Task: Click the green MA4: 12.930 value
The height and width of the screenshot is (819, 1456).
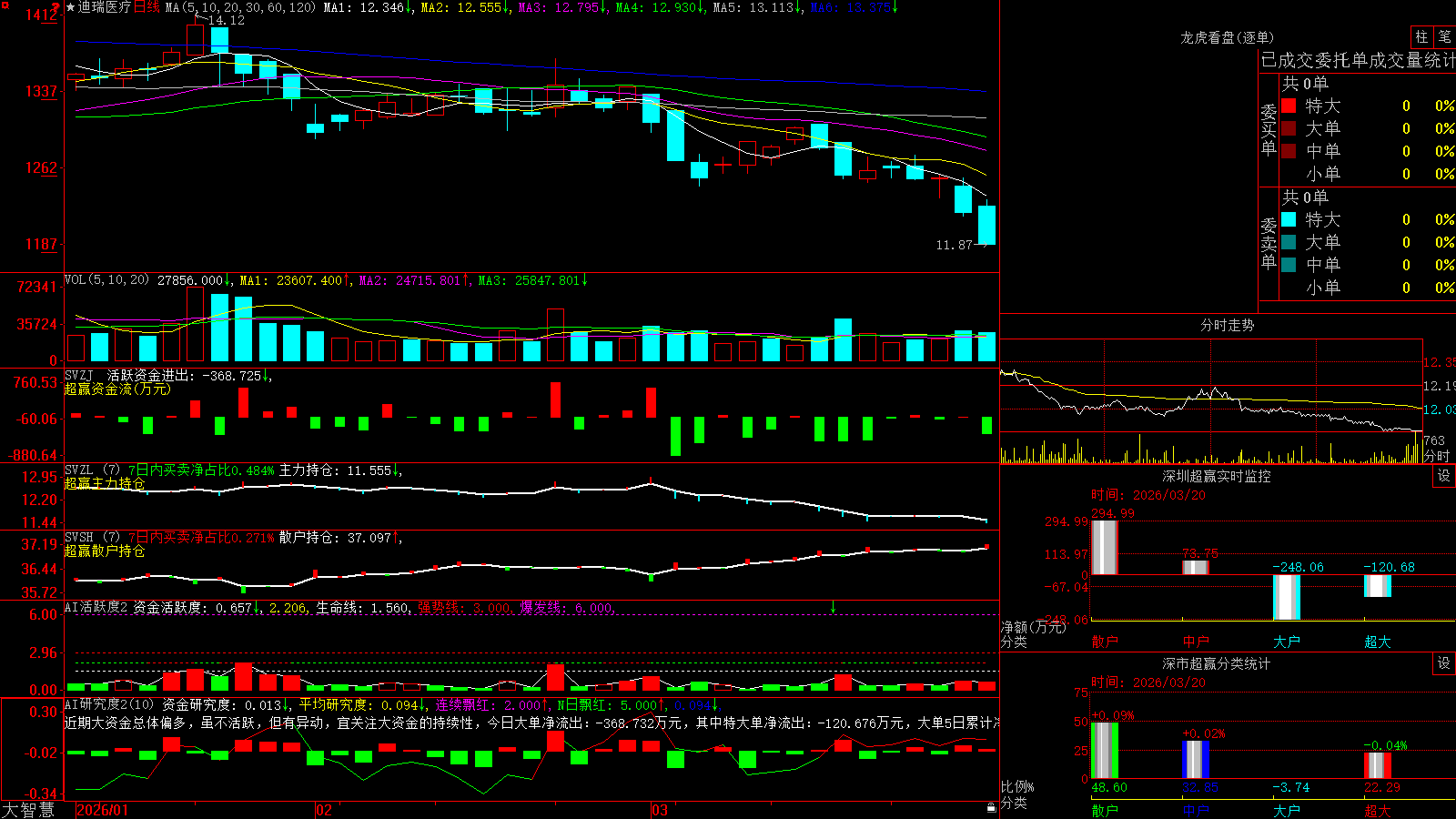Action: coord(660,7)
